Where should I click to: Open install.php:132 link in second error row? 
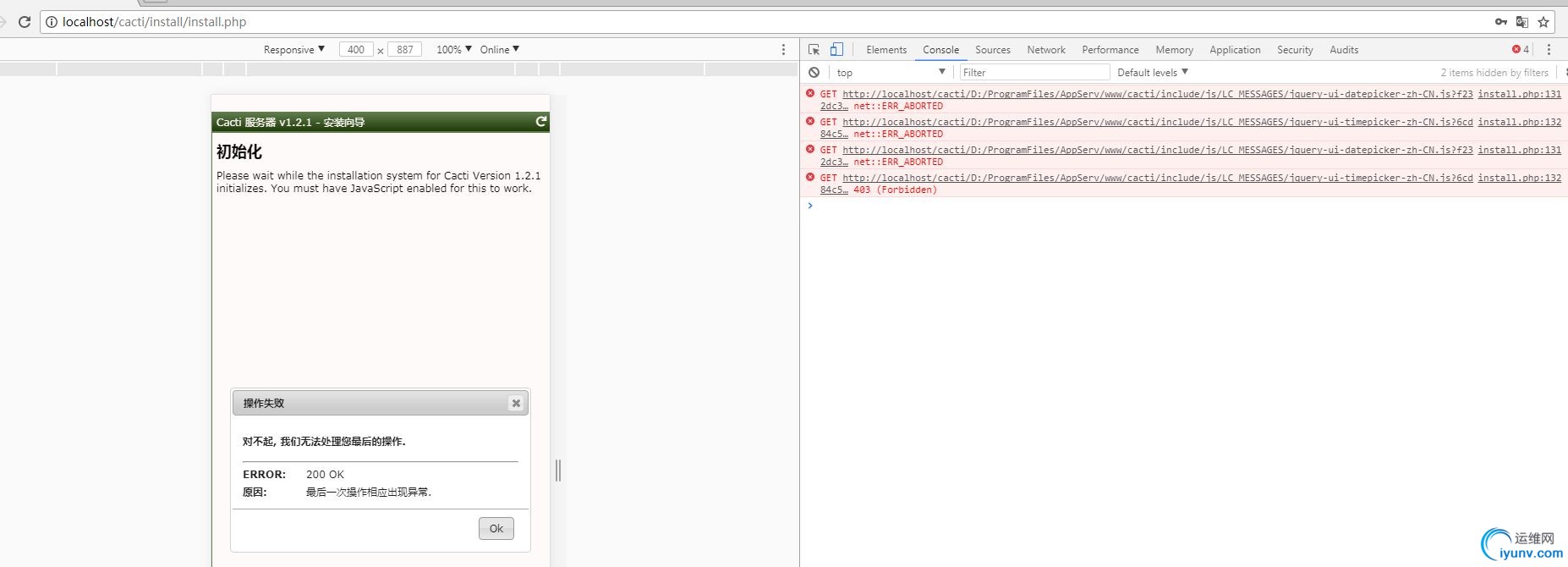point(1519,123)
